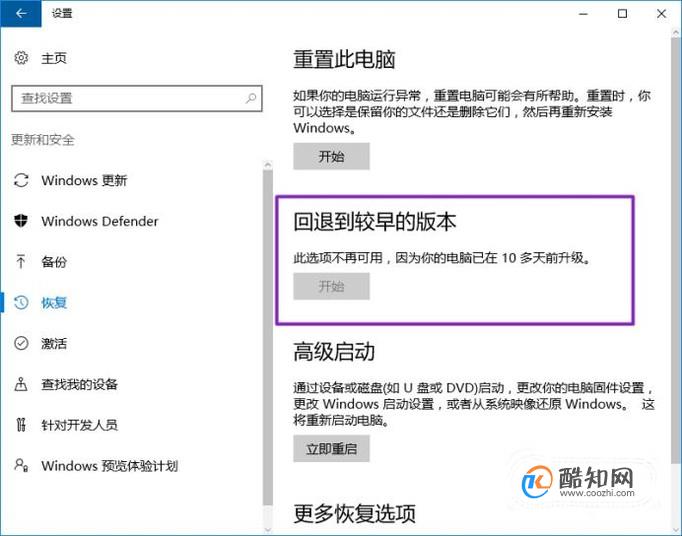Open Windows 预览体验计划 section
This screenshot has width=682, height=536.
click(x=110, y=466)
